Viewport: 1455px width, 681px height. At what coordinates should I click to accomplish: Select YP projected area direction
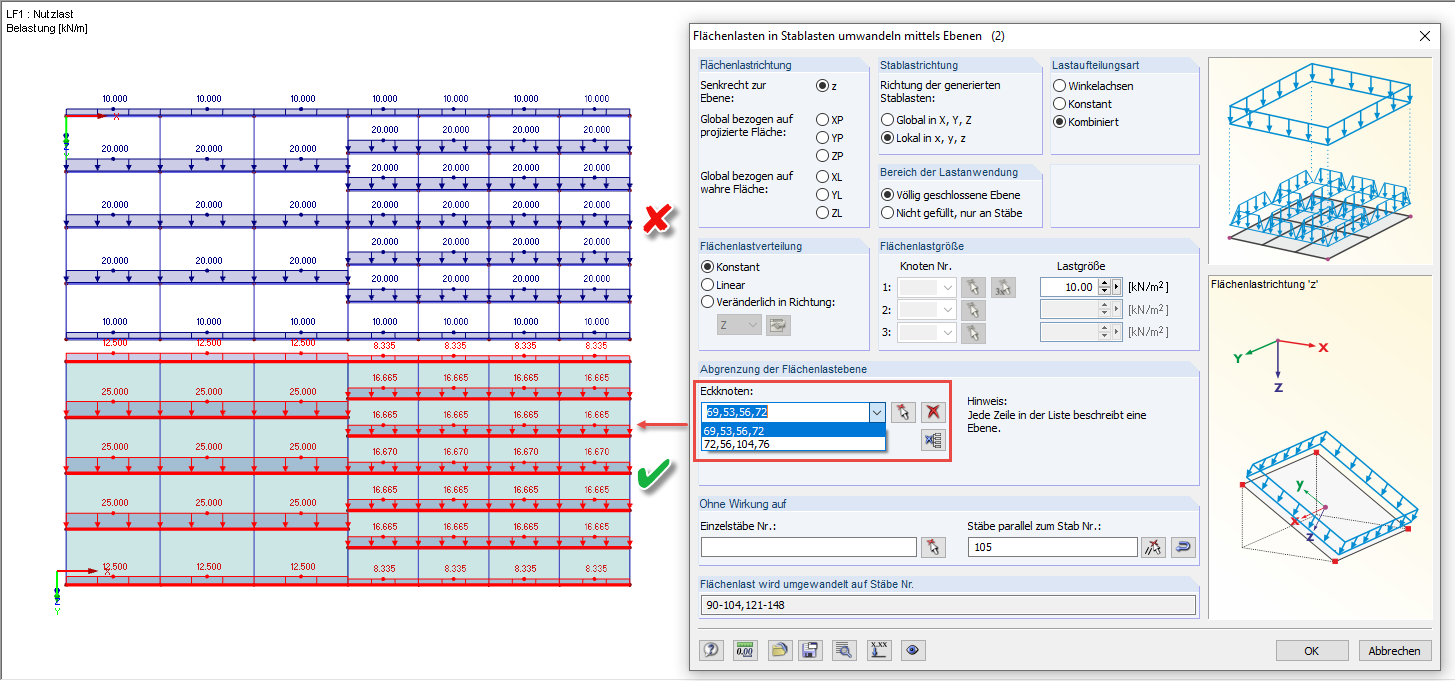coord(823,137)
